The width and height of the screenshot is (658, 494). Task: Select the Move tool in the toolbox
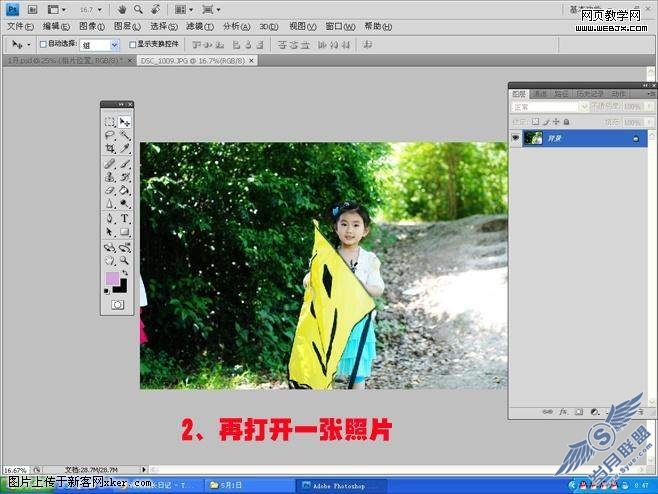[x=125, y=122]
